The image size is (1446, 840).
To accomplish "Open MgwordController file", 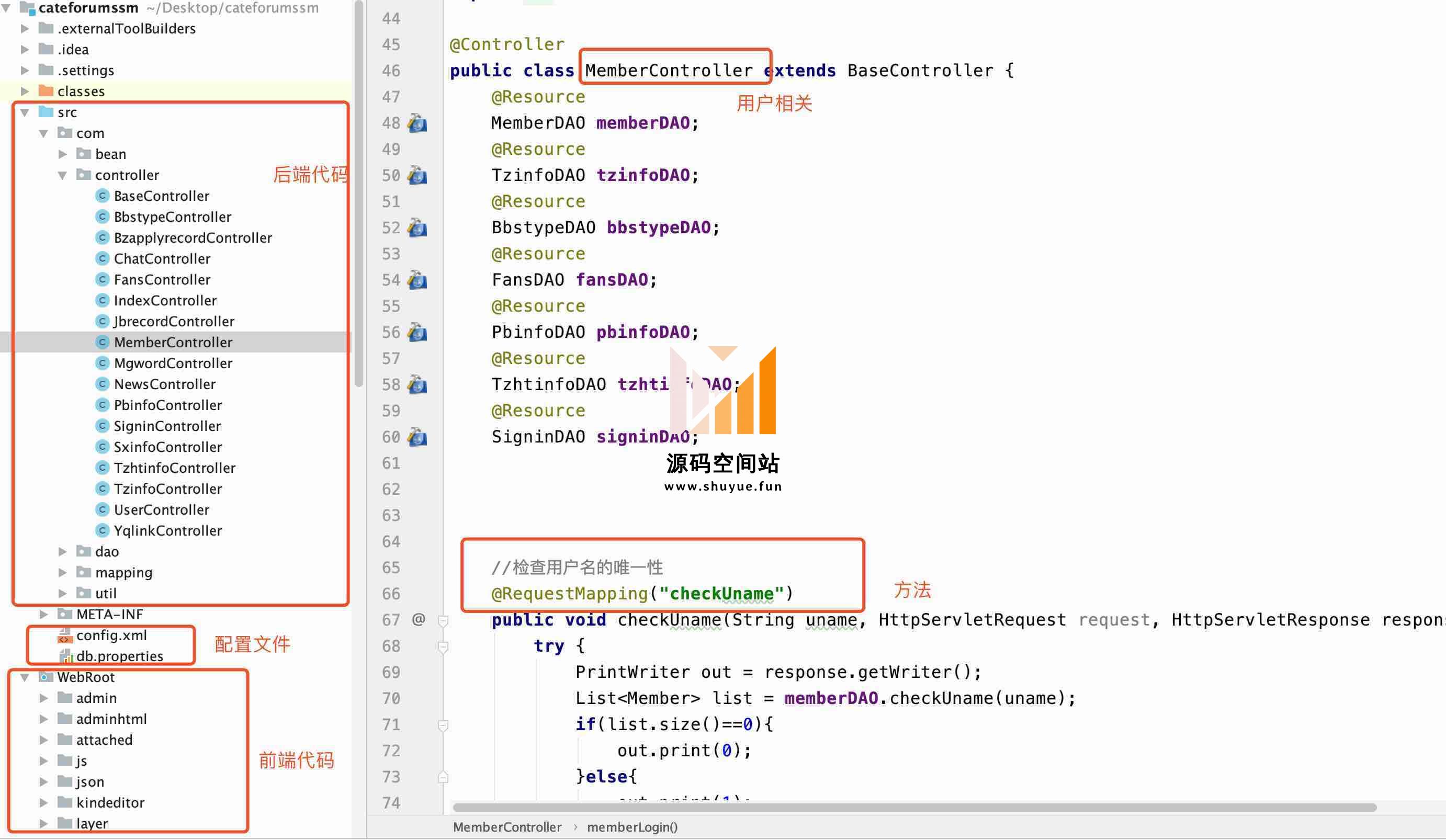I will click(173, 363).
